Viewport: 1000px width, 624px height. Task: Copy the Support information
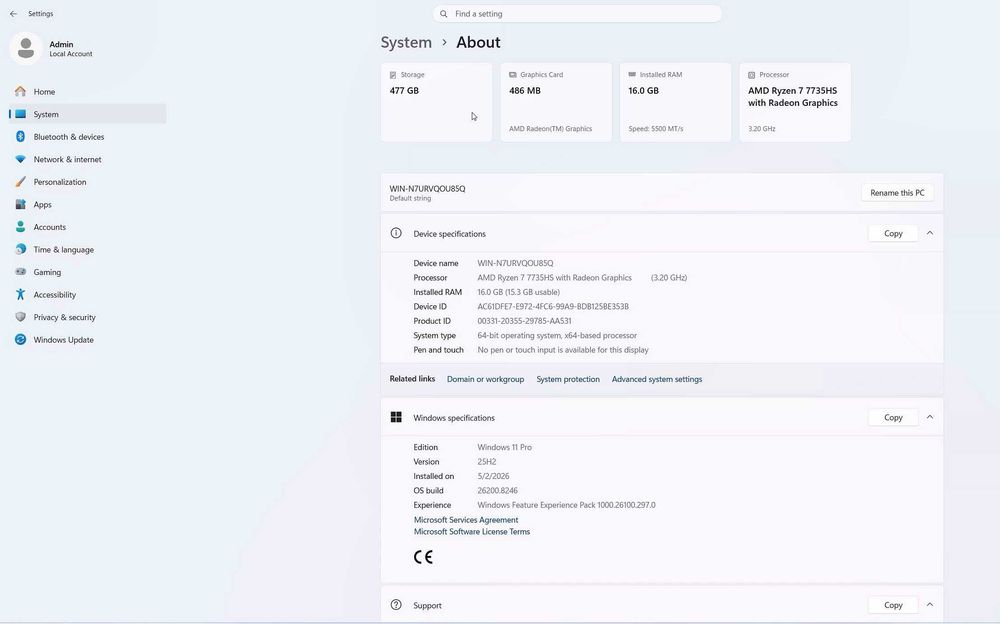coord(893,605)
